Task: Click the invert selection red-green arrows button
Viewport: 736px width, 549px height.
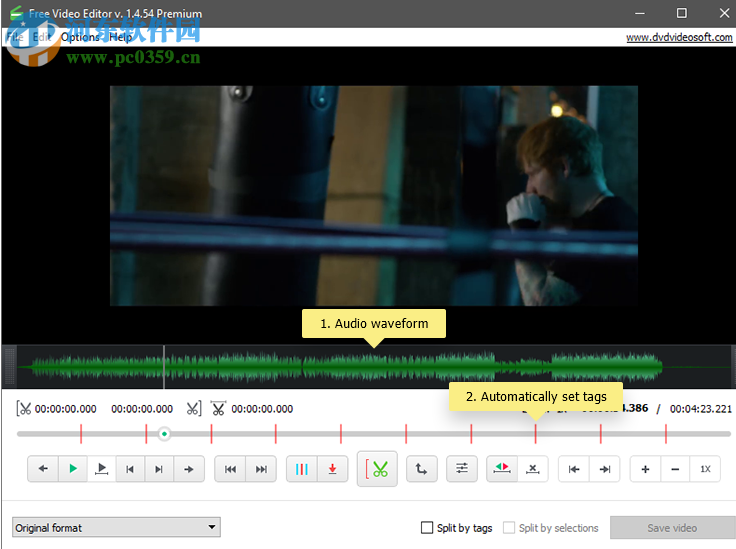Action: pyautogui.click(x=502, y=469)
